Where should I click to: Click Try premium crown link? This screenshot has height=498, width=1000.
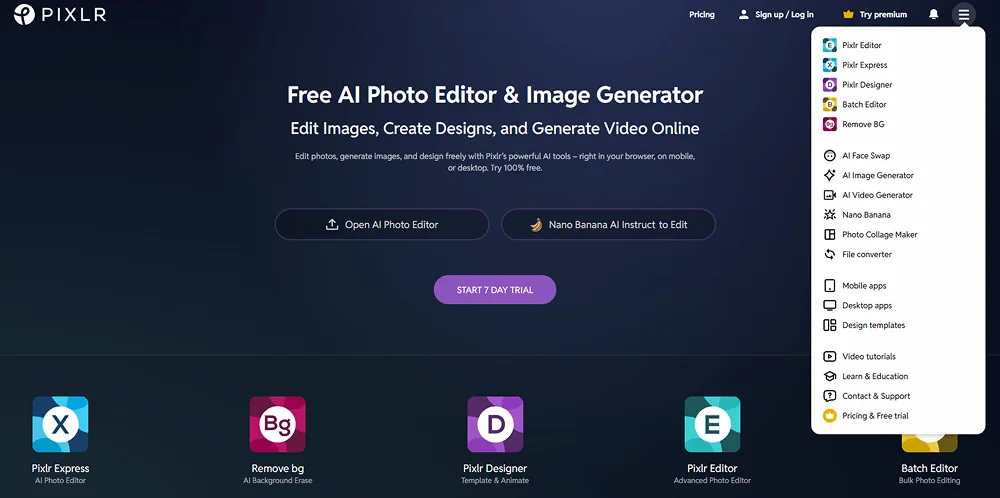pos(875,14)
